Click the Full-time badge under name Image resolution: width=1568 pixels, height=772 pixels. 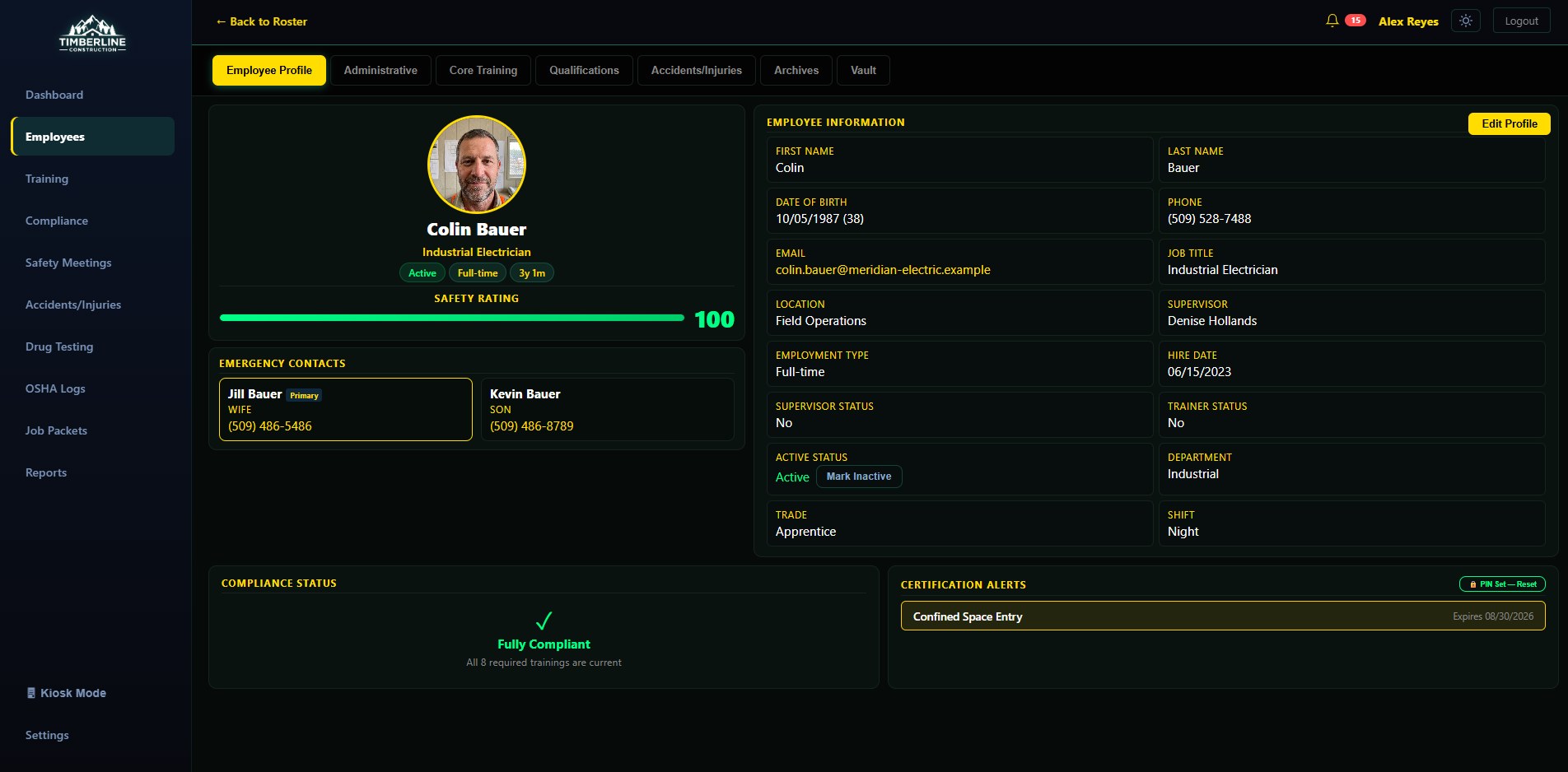pyautogui.click(x=478, y=273)
